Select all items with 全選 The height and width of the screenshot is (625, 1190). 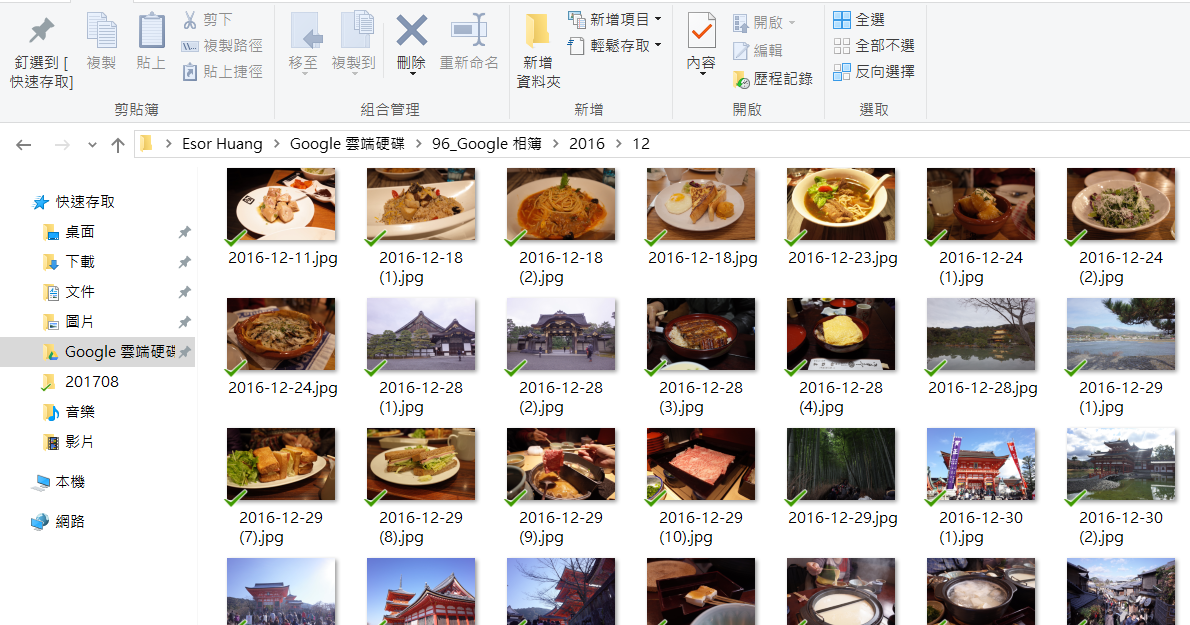[858, 20]
